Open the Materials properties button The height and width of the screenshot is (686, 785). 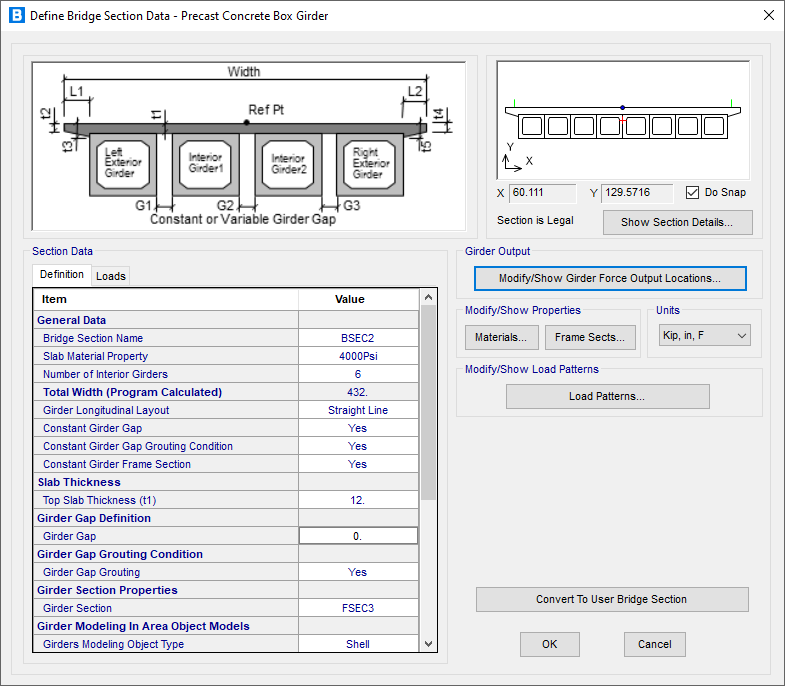[502, 337]
